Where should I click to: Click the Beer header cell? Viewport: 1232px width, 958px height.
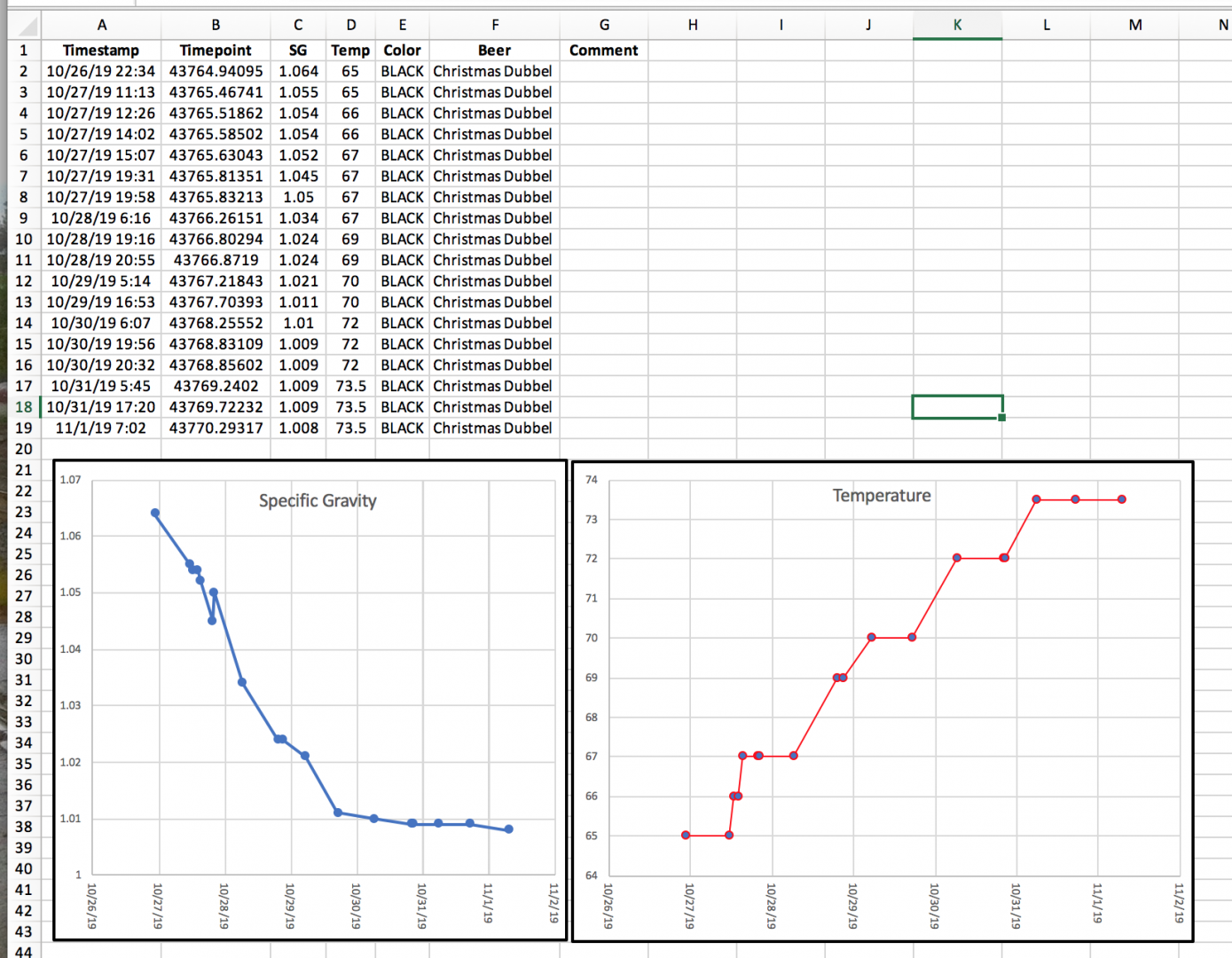tap(494, 51)
